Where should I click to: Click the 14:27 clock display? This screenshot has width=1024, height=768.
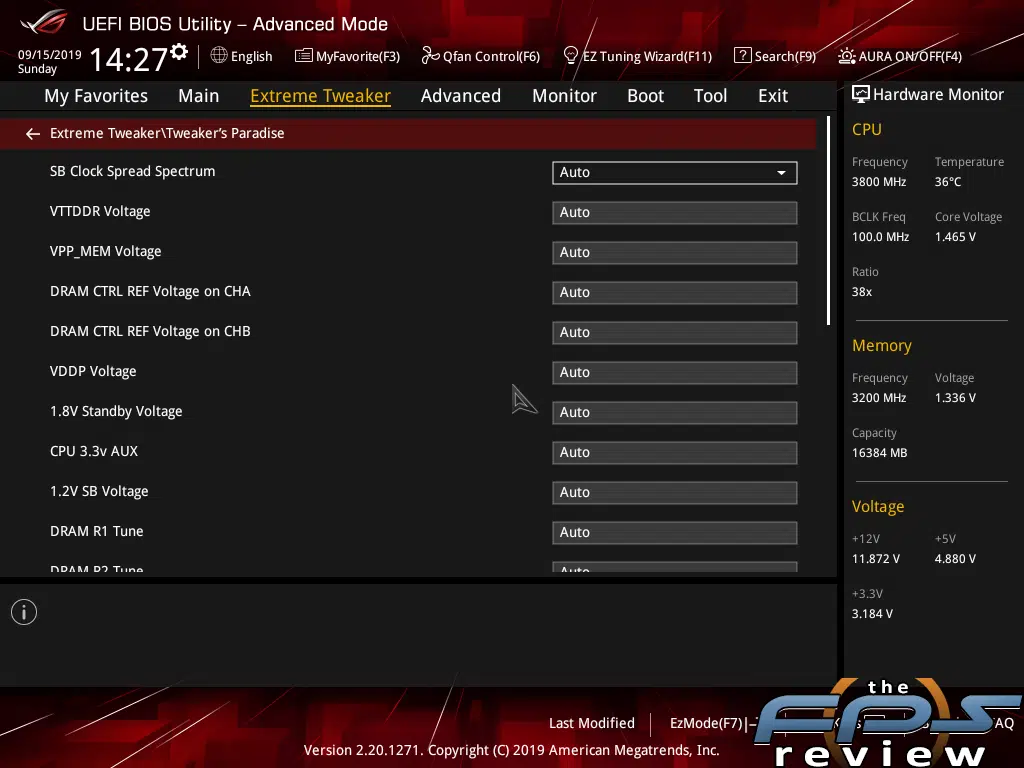point(129,59)
